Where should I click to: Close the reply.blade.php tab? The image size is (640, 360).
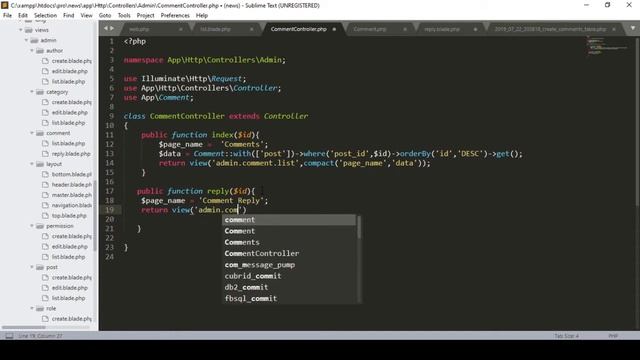click(475, 29)
